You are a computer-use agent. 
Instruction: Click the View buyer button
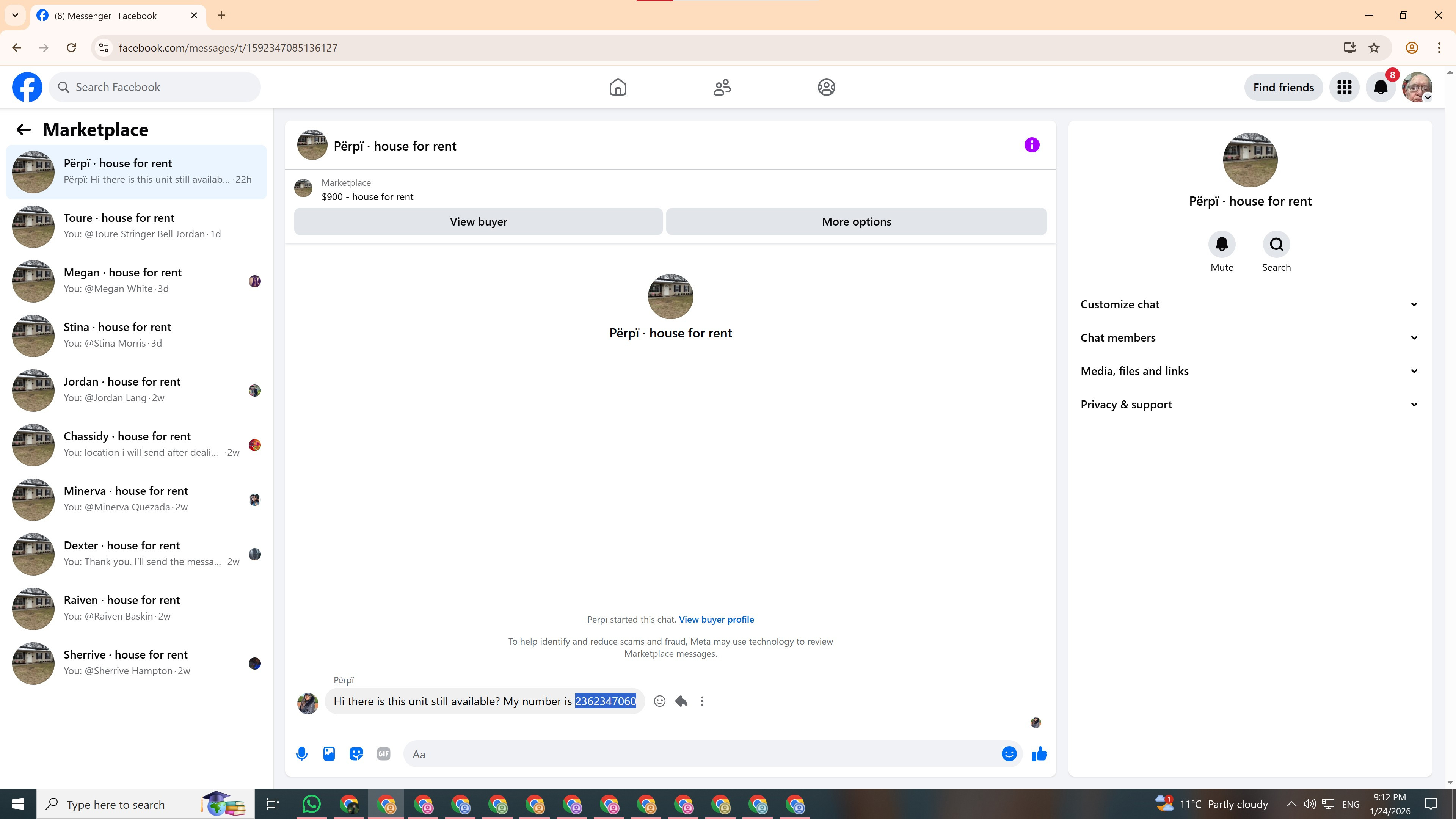coord(478,221)
